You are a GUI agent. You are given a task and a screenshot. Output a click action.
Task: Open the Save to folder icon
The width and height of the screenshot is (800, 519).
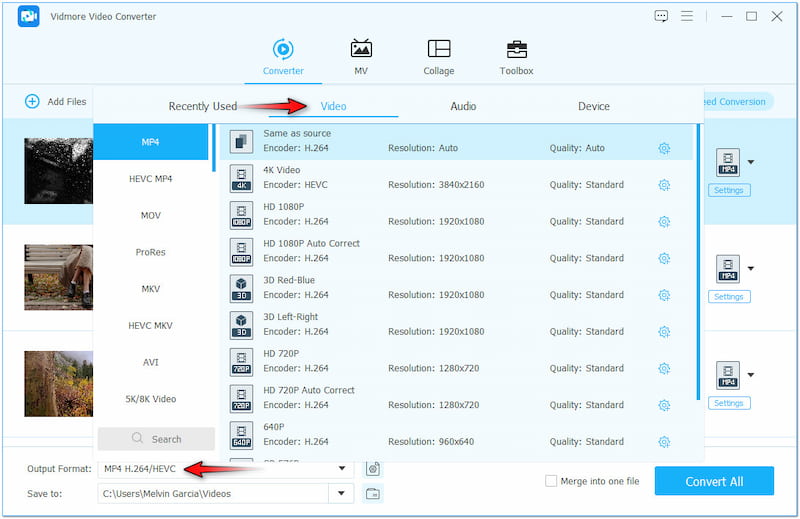(x=373, y=493)
